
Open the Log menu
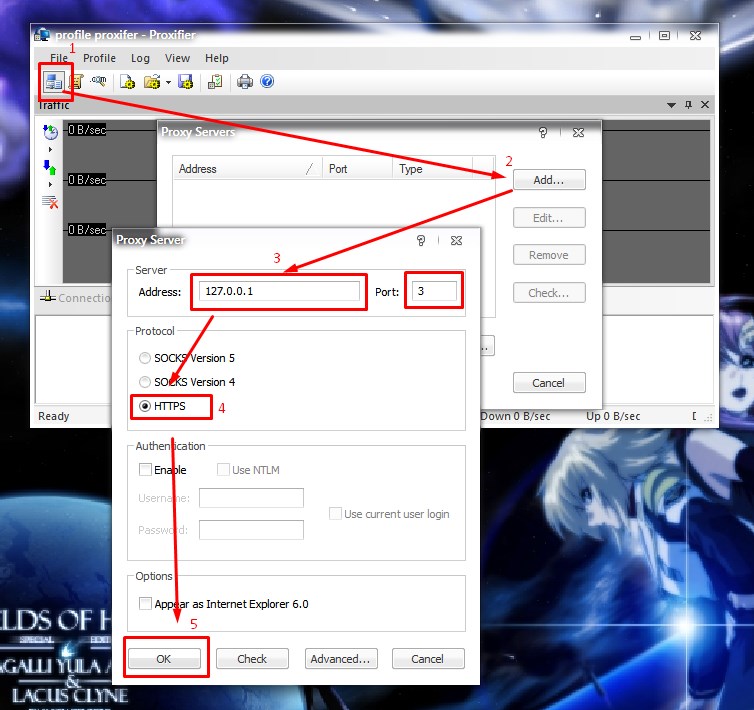140,58
